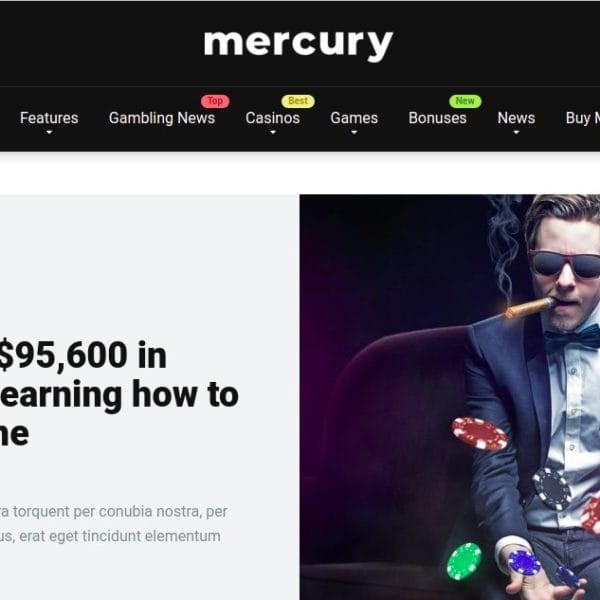Open the Gambling News menu item
Screen dimensions: 600x600
tap(162, 118)
